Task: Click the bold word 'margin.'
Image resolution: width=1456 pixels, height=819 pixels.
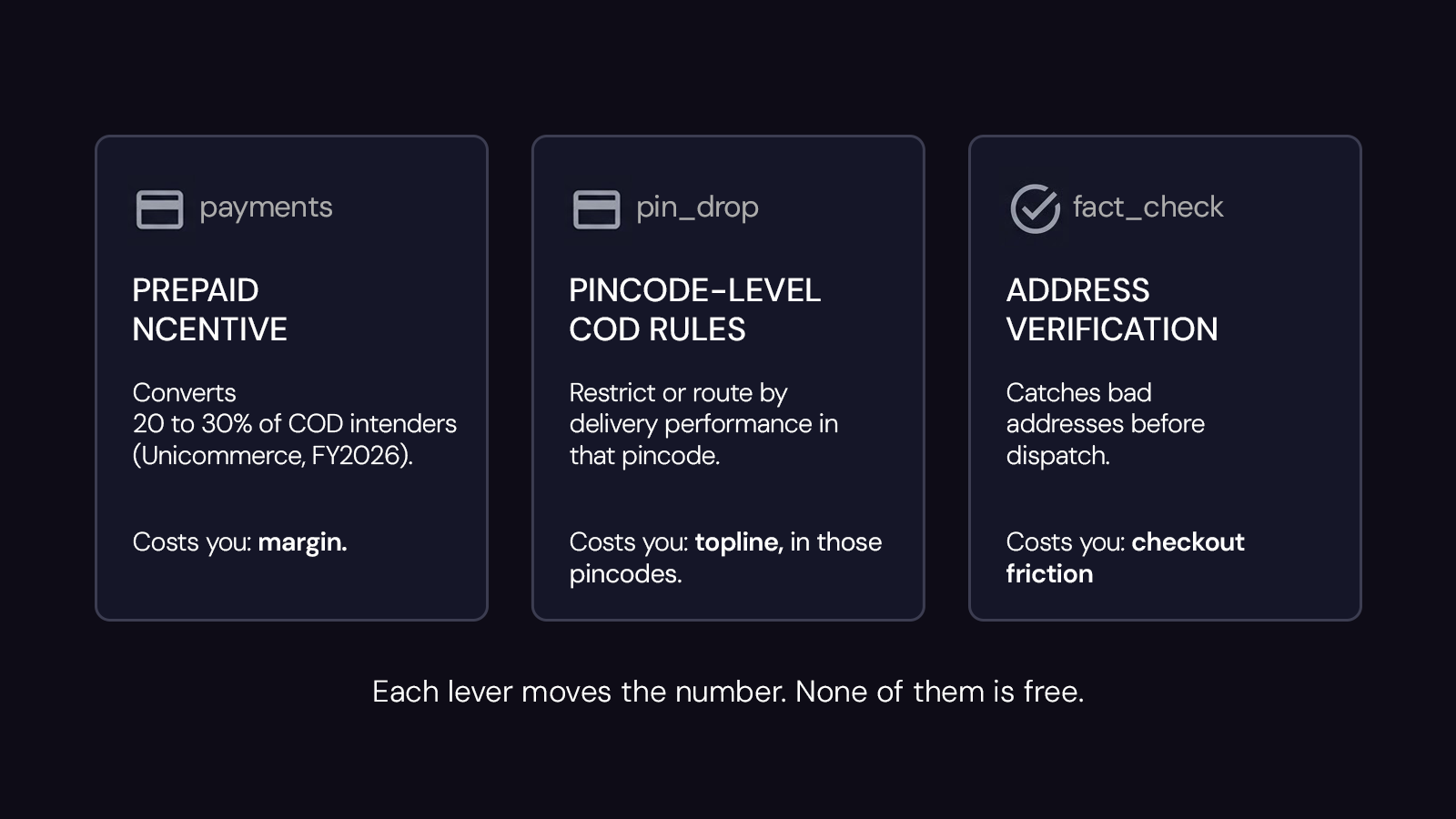Action: [x=302, y=542]
